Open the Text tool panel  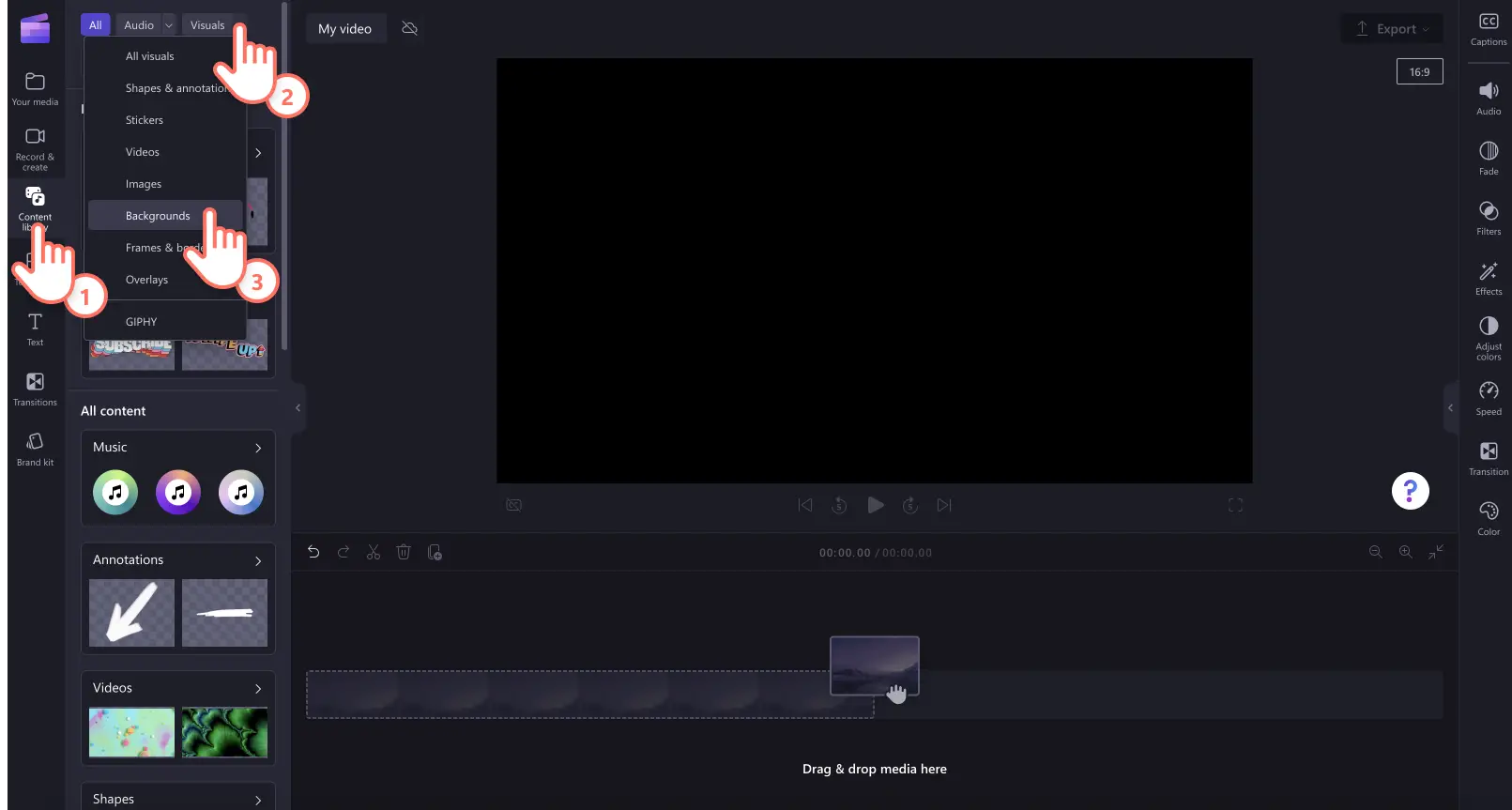(35, 329)
